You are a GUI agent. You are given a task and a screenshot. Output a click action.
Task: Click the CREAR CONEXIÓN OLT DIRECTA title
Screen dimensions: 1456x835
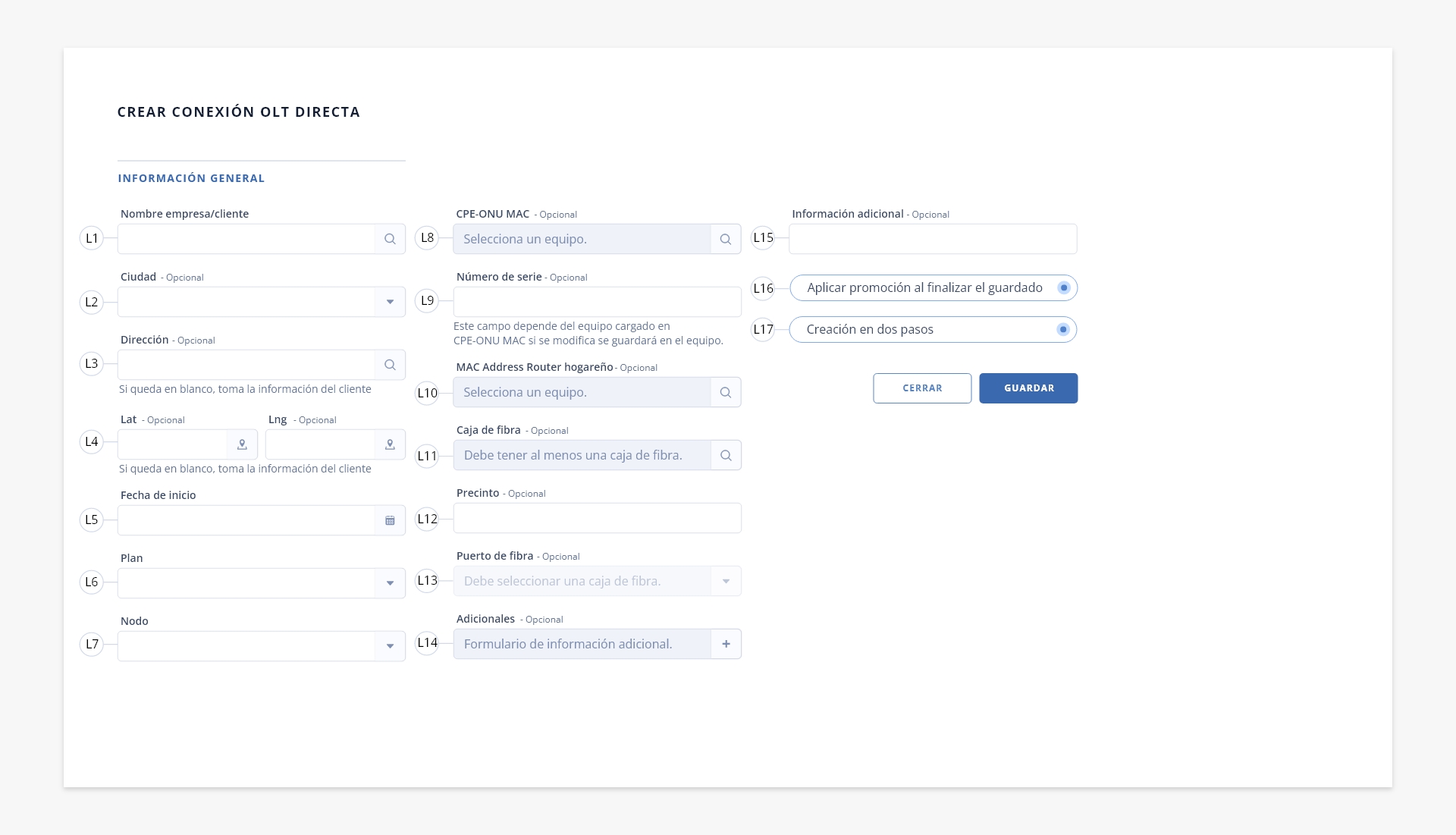pos(239,112)
